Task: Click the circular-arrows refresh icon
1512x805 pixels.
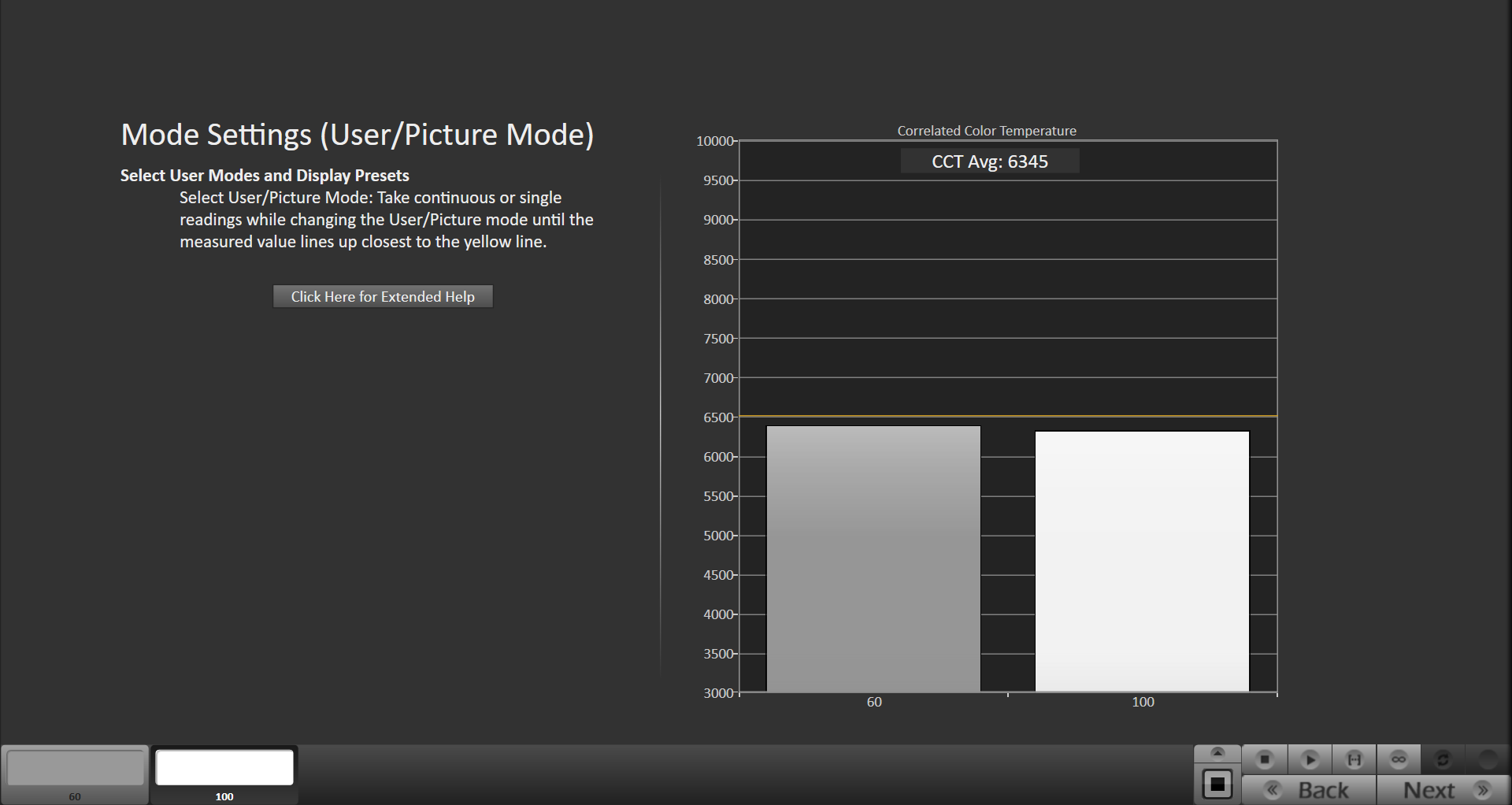Action: [x=1443, y=759]
